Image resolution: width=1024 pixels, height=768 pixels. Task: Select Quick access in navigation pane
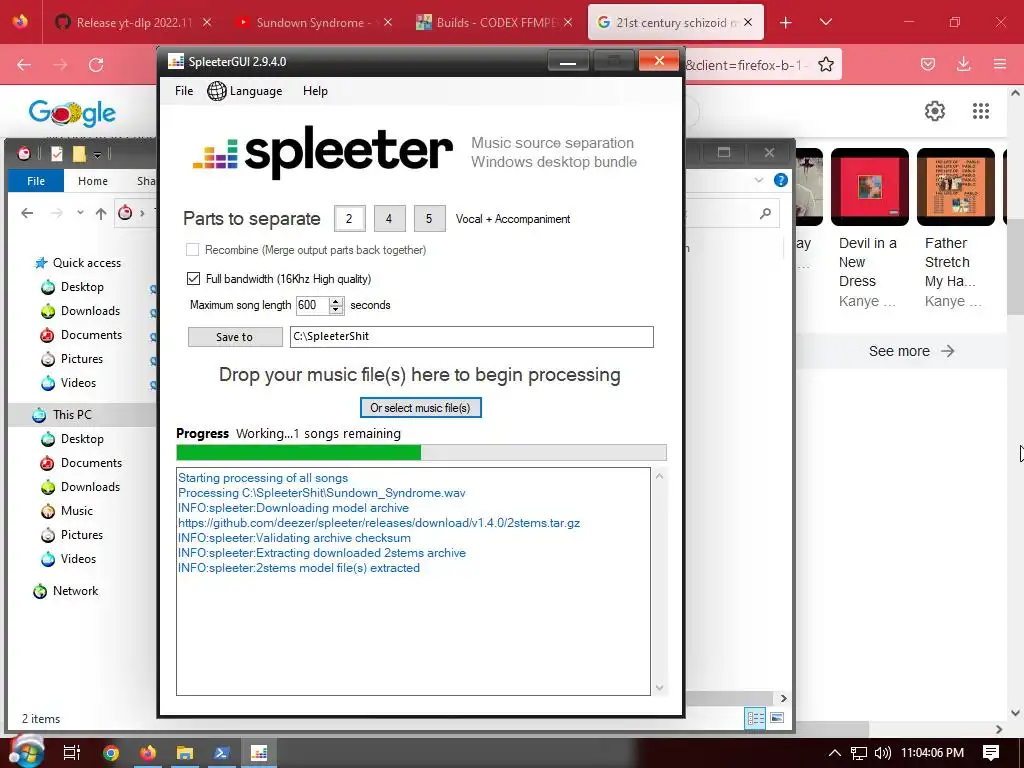coord(78,263)
